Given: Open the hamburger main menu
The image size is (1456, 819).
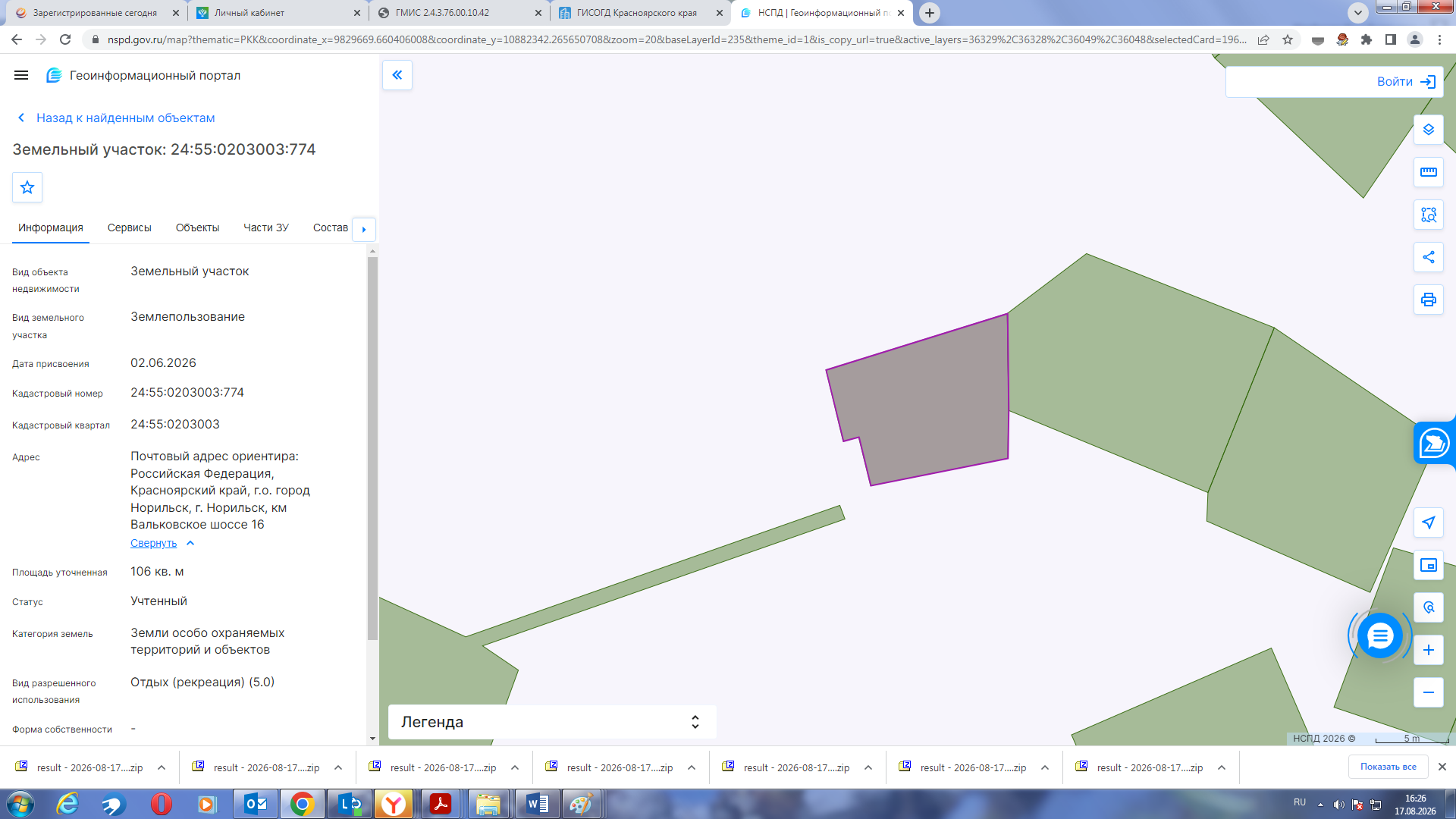Looking at the screenshot, I should click(x=21, y=75).
